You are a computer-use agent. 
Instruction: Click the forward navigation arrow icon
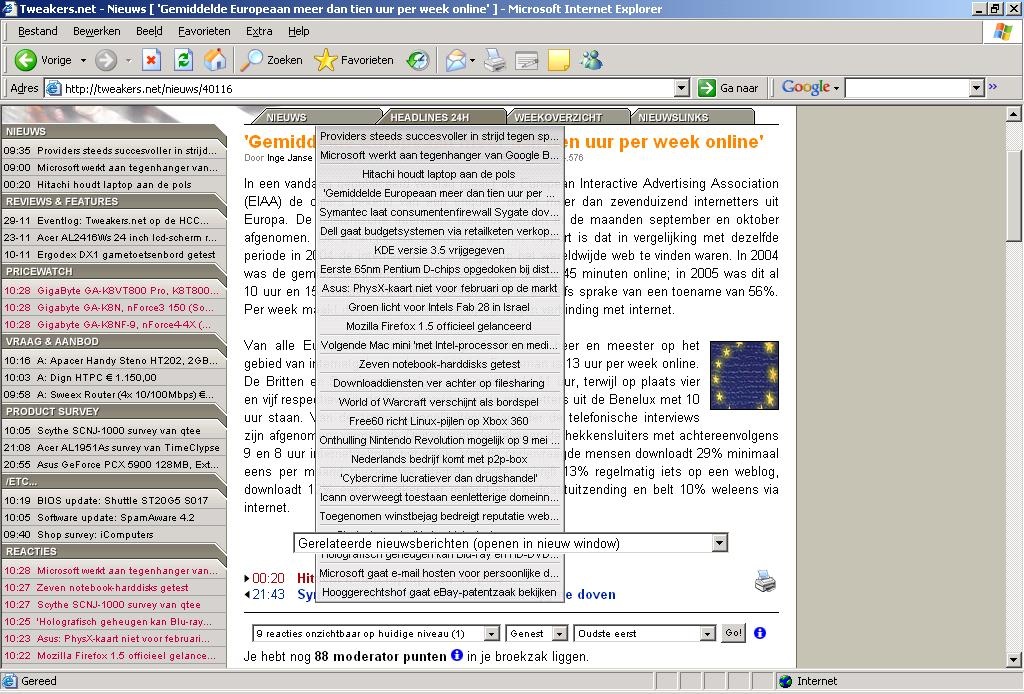[x=105, y=60]
